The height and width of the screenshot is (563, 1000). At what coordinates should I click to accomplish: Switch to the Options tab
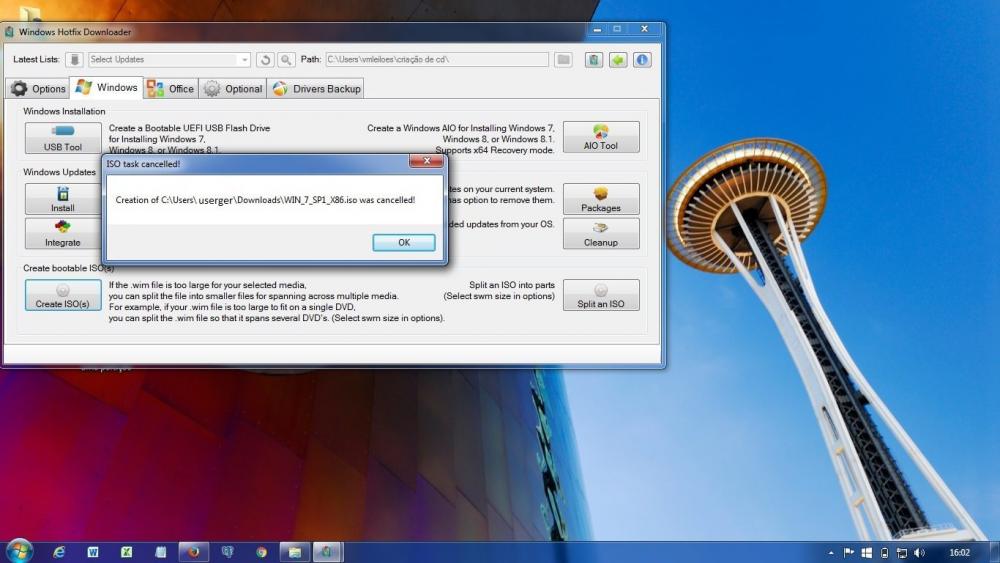click(38, 89)
